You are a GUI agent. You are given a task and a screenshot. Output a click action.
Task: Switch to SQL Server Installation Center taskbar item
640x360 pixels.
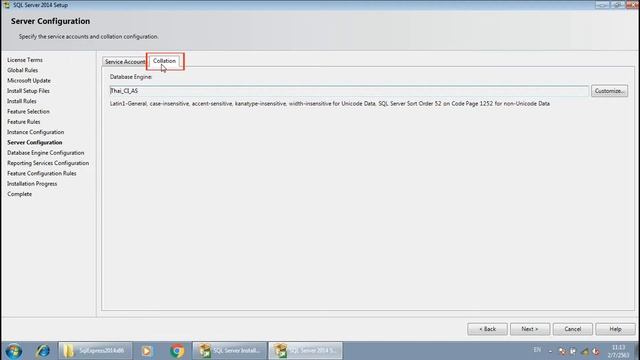[x=229, y=351]
